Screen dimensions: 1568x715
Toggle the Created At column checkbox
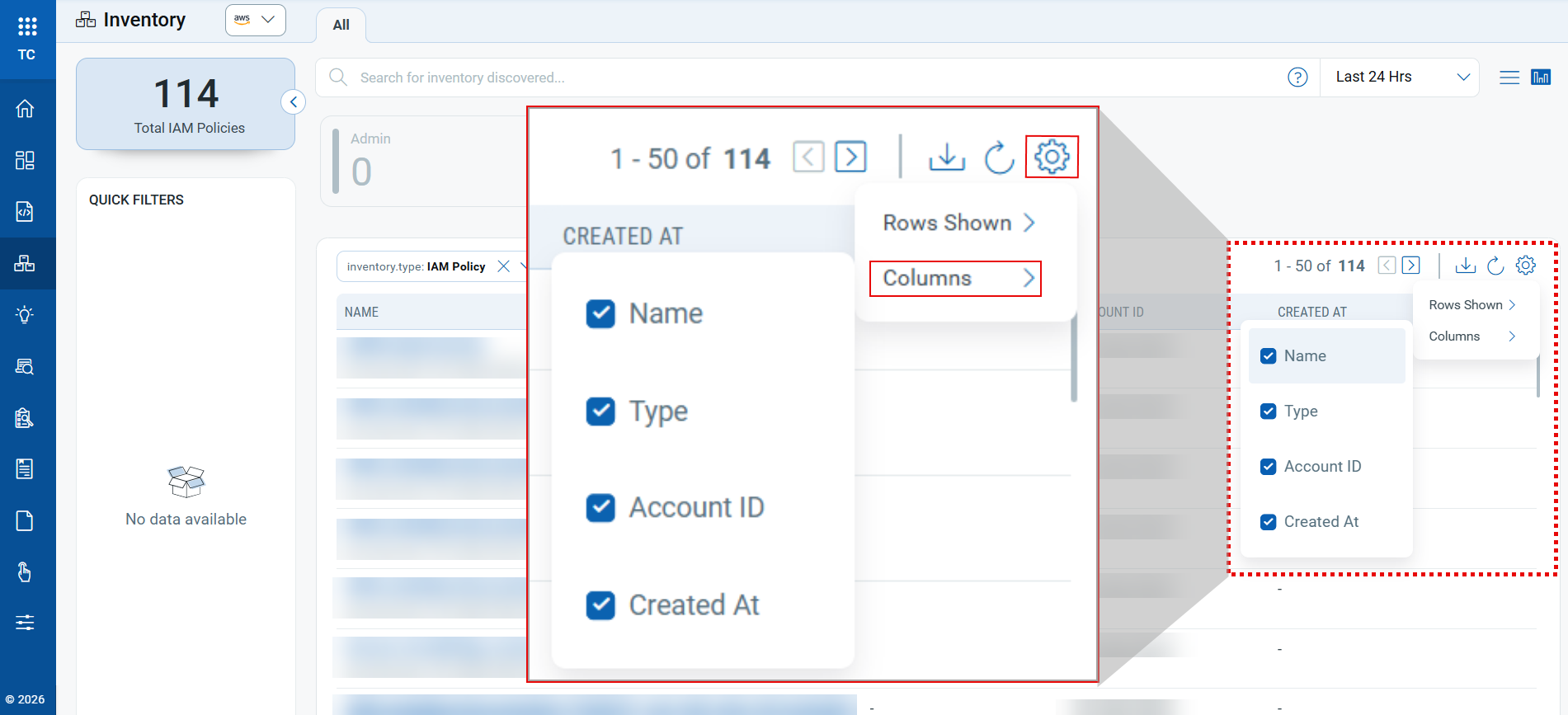[1269, 522]
